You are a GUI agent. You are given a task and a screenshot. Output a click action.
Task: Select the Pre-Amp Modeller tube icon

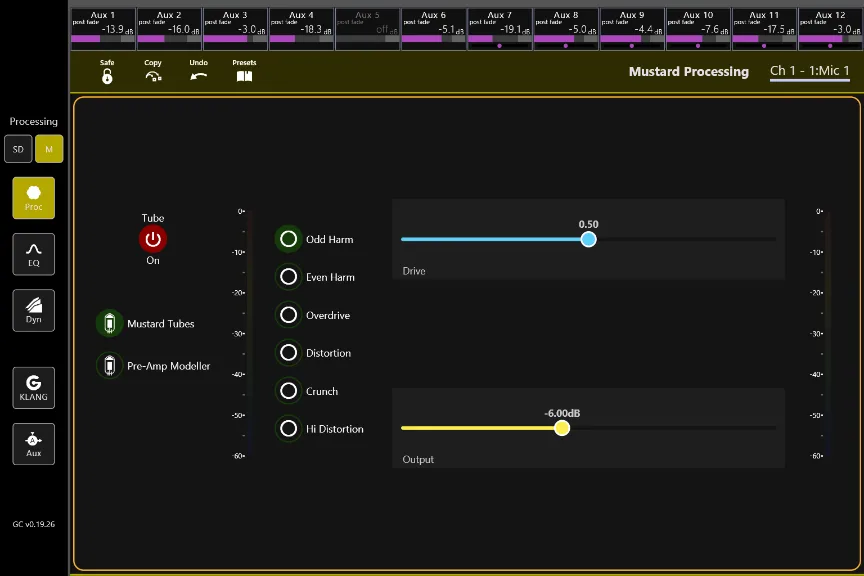click(110, 365)
